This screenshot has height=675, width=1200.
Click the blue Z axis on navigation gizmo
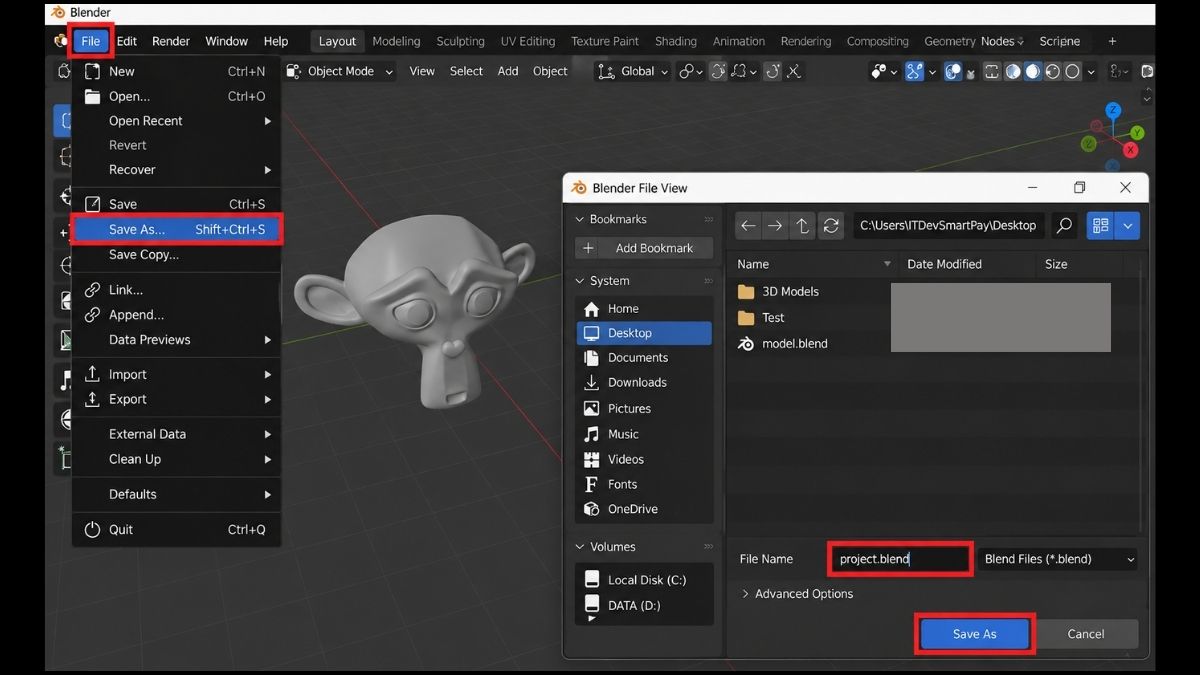click(x=1113, y=110)
